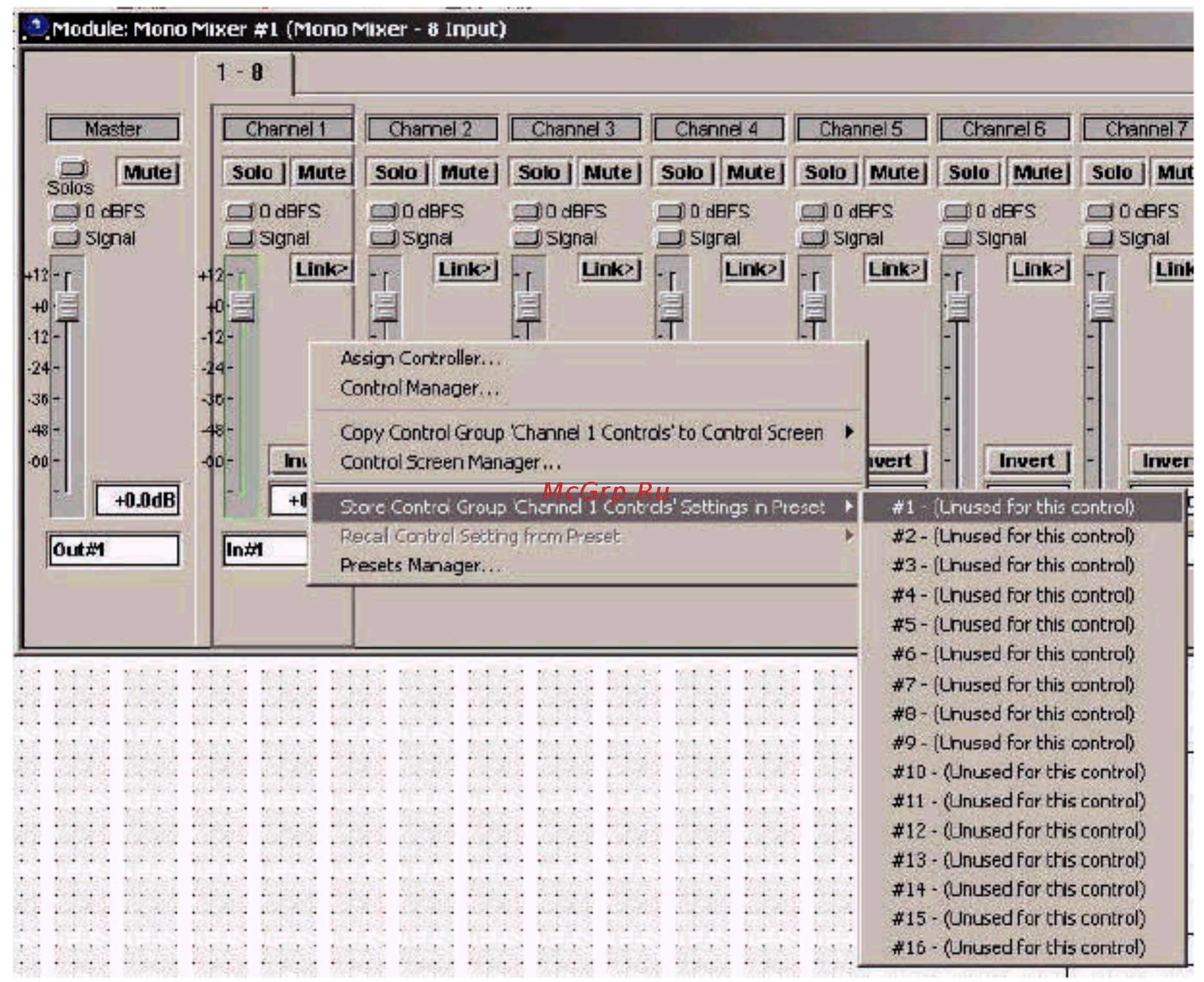Store settings in preset #3
The image size is (1204, 982).
coord(1022,565)
